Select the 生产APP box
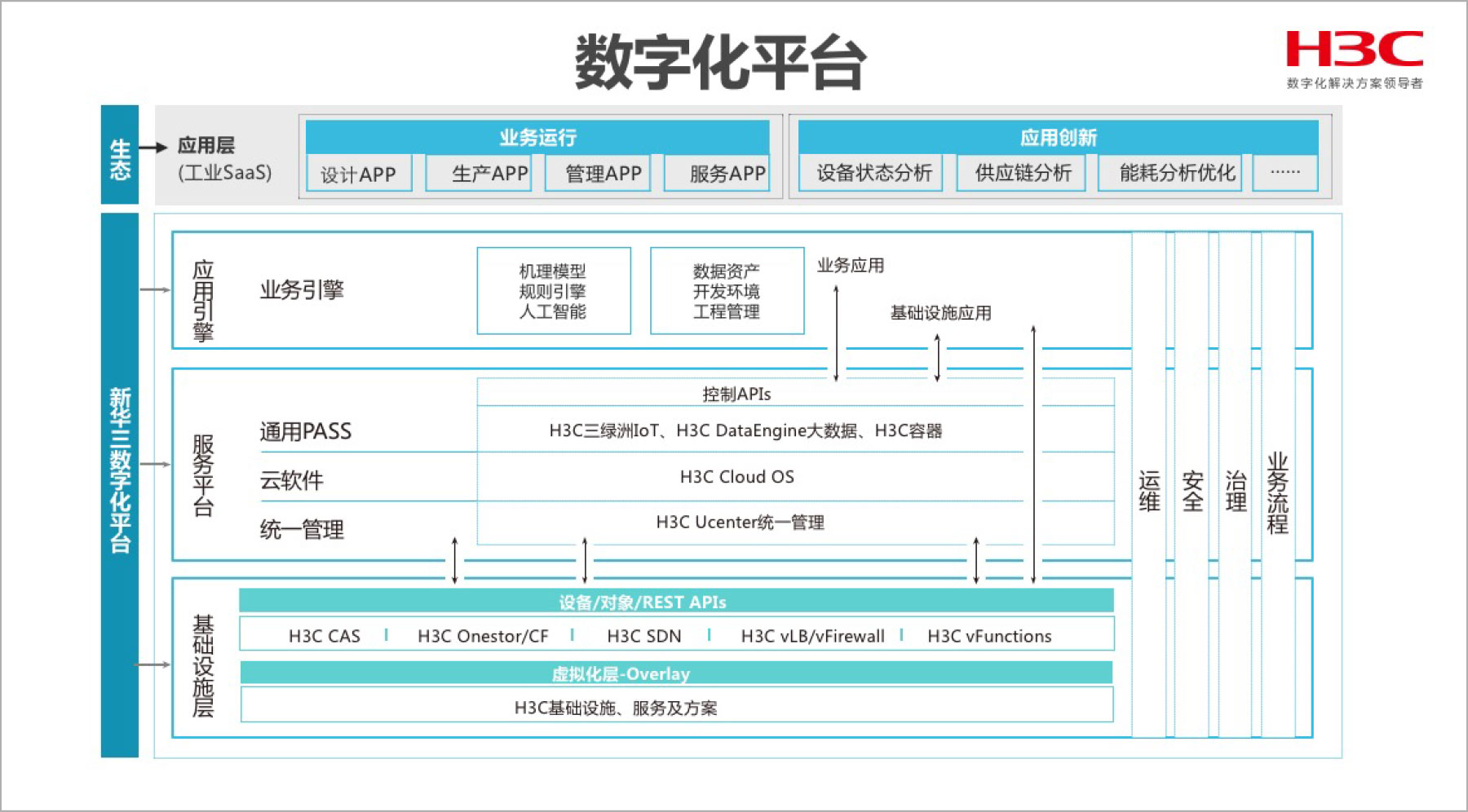The image size is (1468, 812). click(x=479, y=174)
